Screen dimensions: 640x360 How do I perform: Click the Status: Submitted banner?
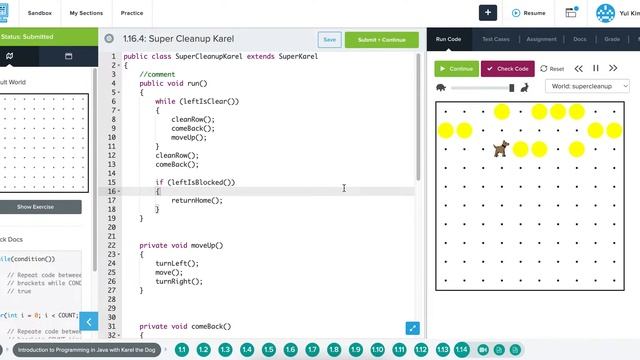pyautogui.click(x=49, y=37)
